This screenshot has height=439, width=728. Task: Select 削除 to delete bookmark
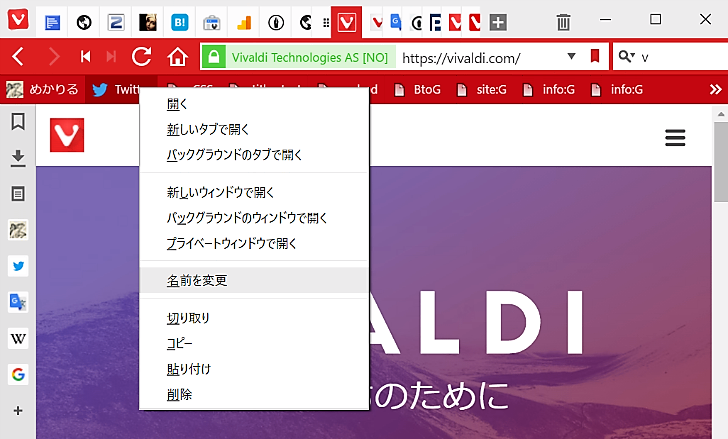coord(254,394)
